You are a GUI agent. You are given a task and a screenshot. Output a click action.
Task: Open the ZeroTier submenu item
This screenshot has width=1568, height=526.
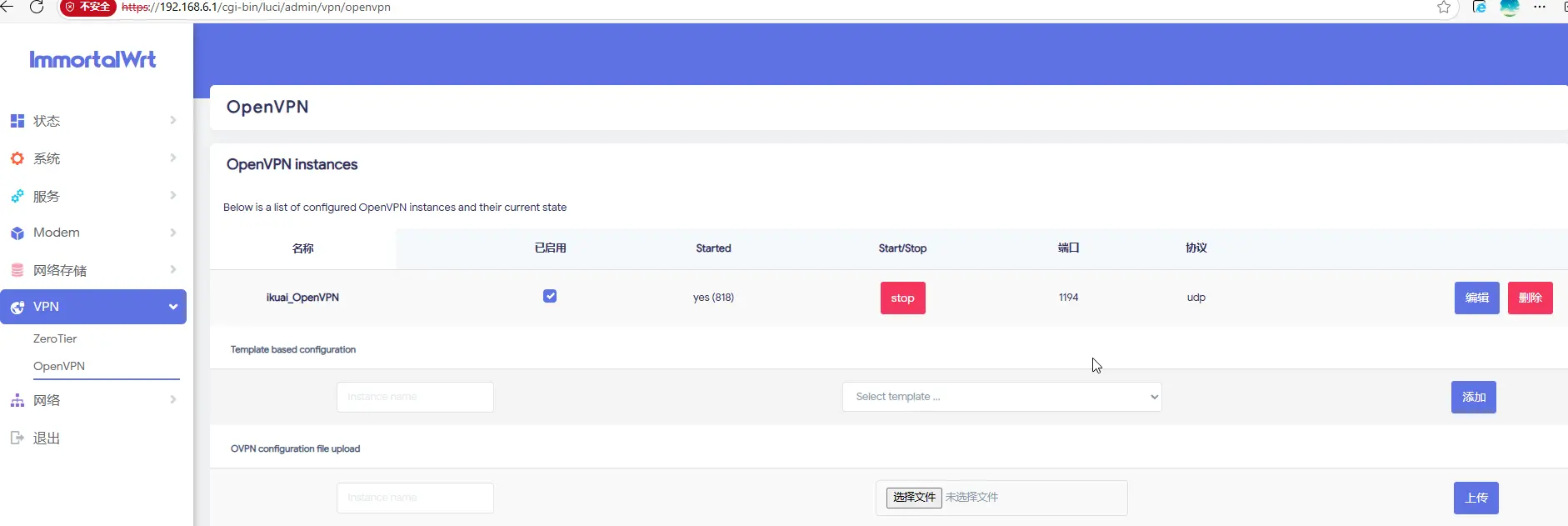tap(55, 338)
